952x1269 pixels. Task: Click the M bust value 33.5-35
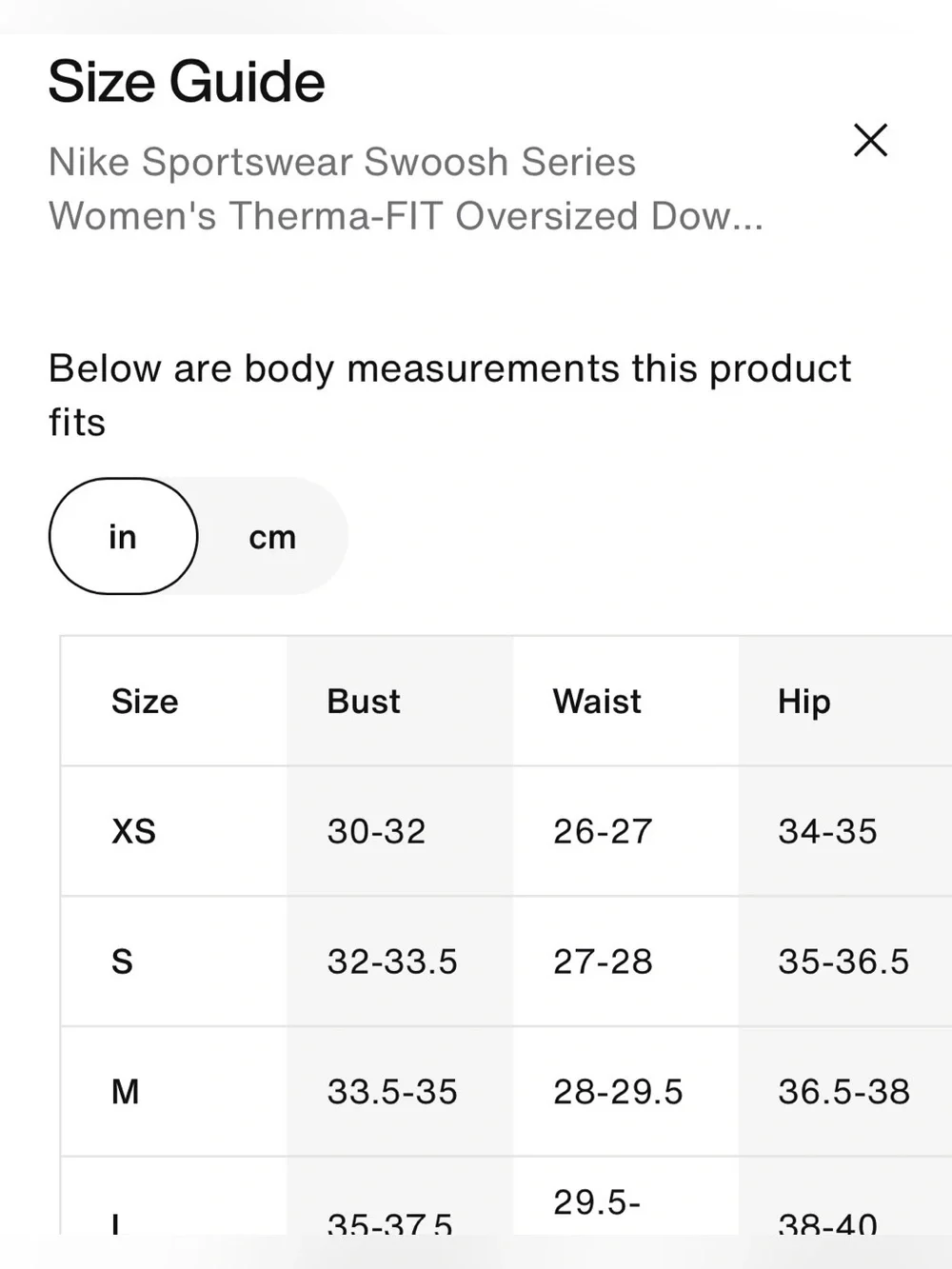[392, 1091]
